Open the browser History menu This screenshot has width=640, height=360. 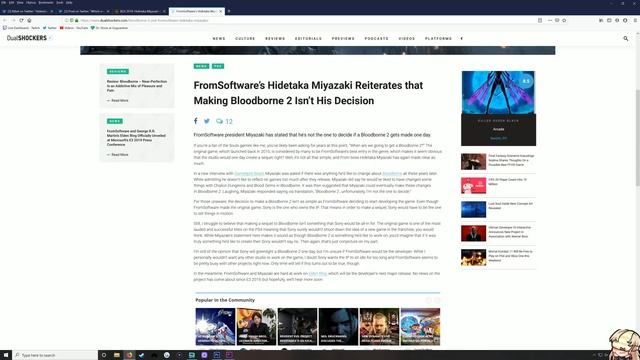click(31, 2)
